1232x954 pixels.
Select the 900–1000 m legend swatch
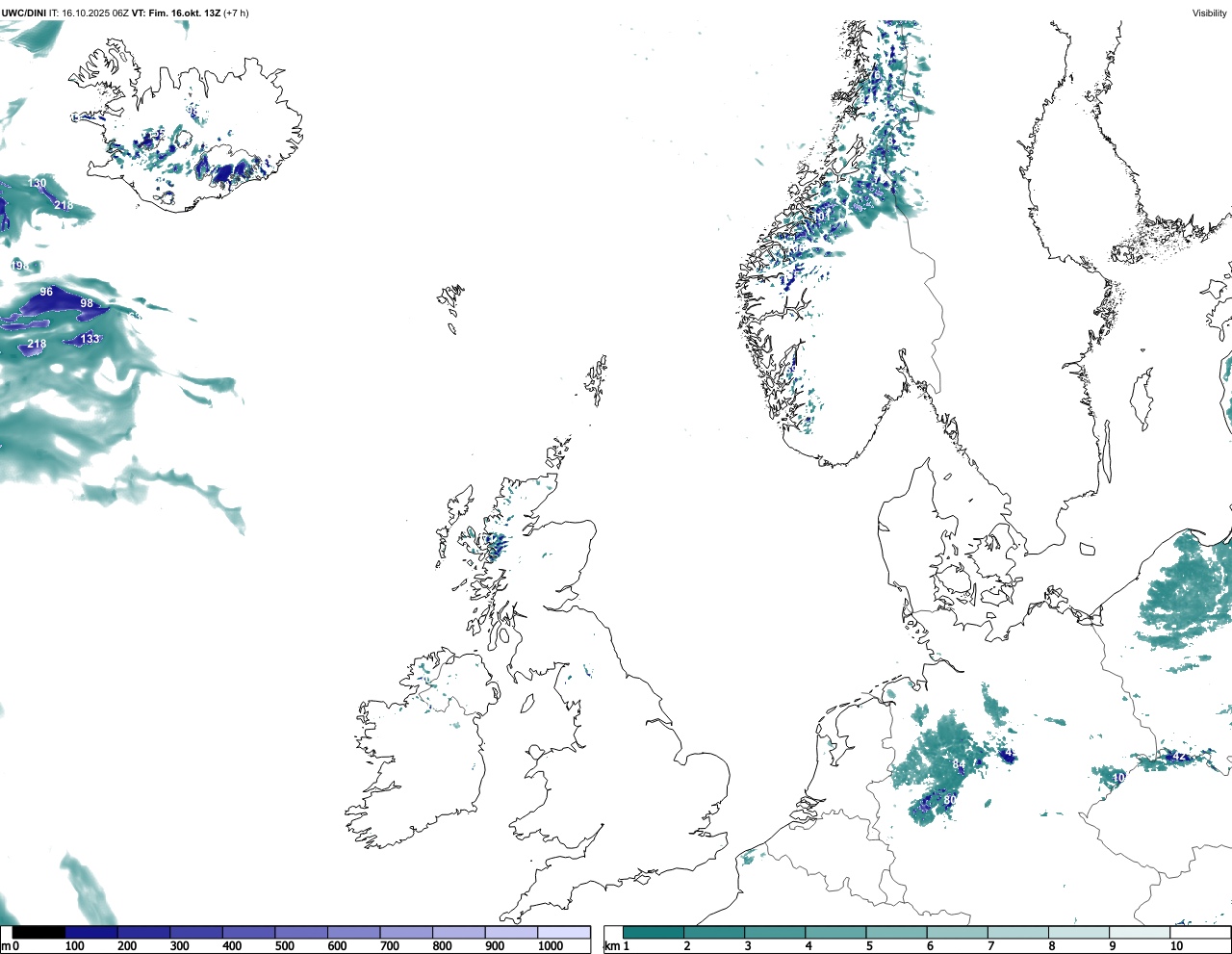click(x=511, y=932)
